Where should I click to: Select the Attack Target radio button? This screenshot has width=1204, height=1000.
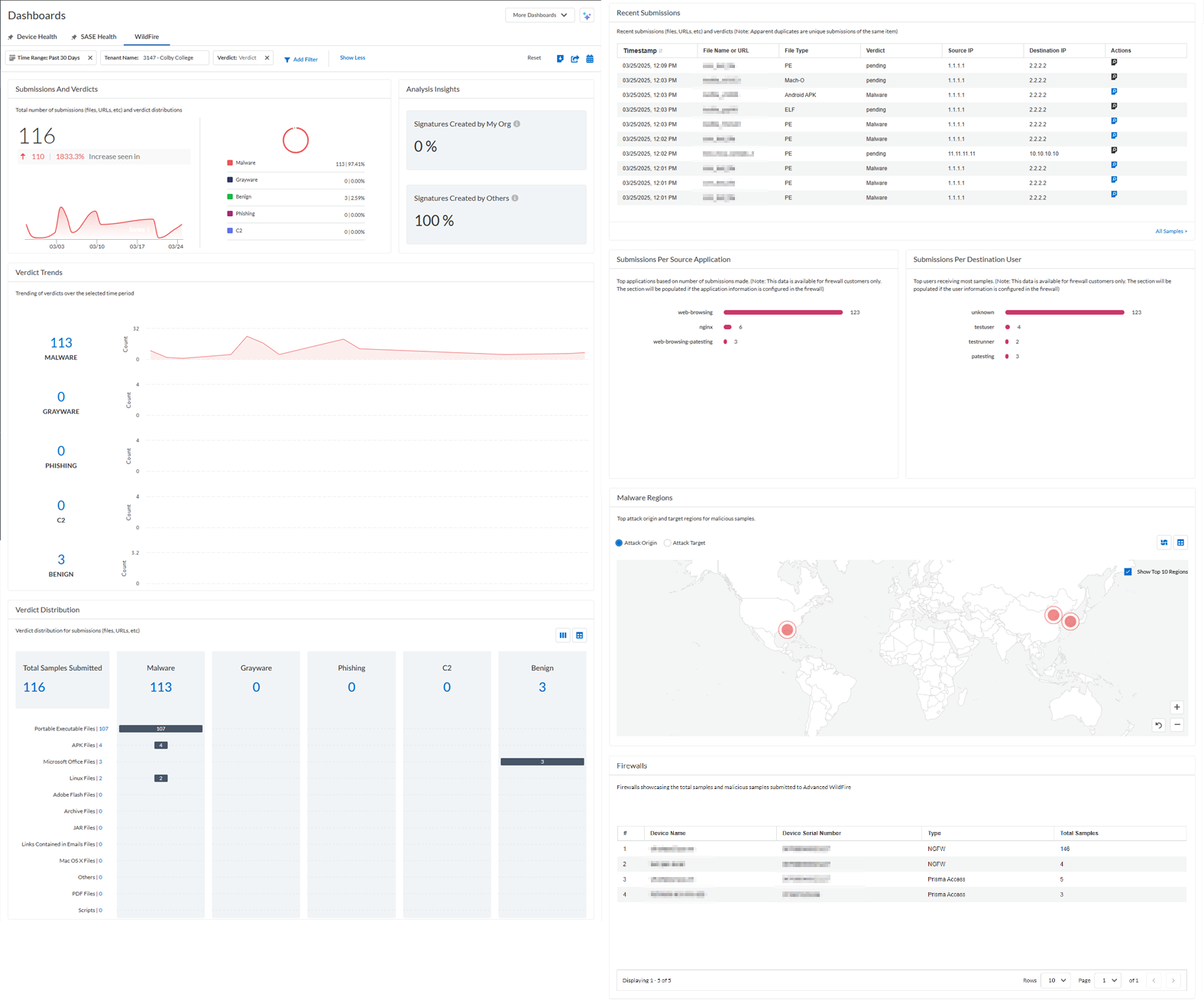668,543
